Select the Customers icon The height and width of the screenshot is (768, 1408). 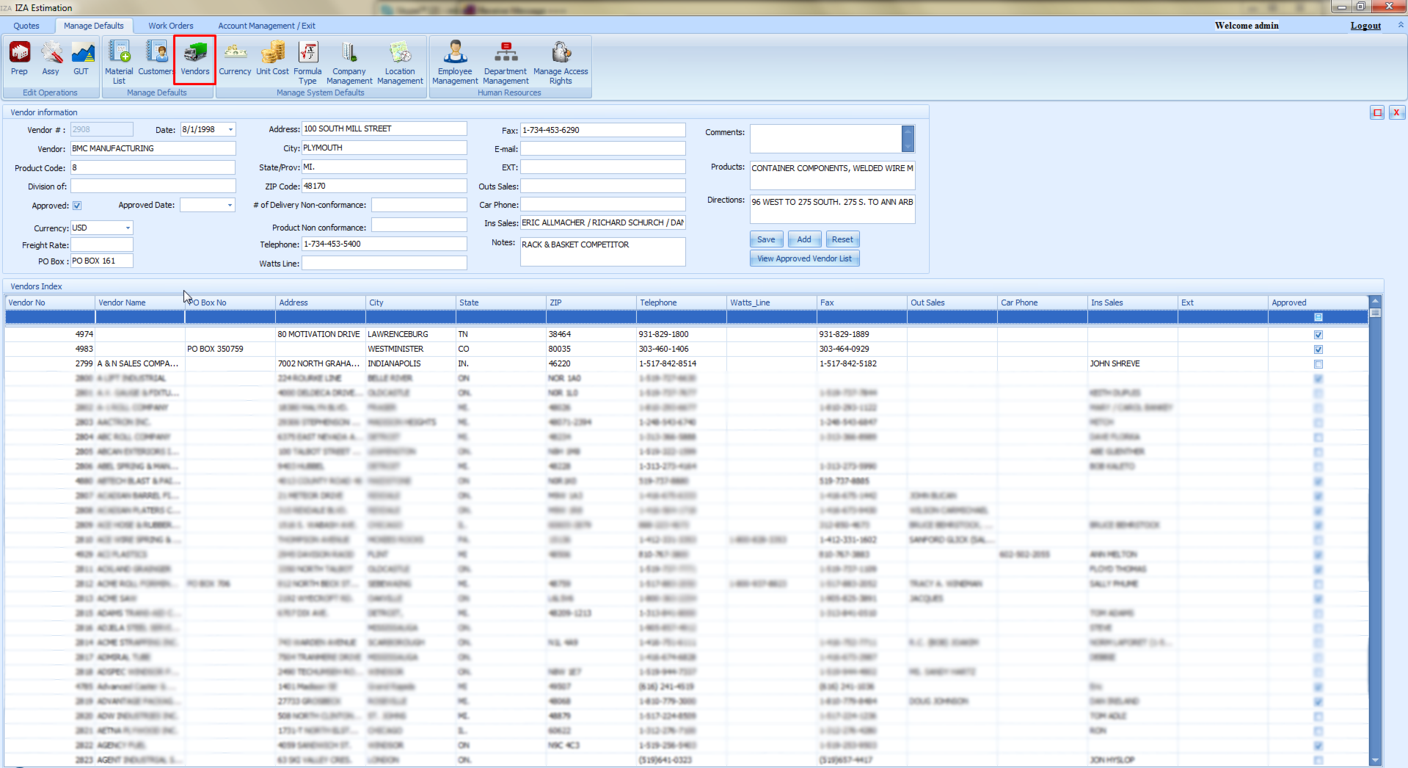[156, 59]
